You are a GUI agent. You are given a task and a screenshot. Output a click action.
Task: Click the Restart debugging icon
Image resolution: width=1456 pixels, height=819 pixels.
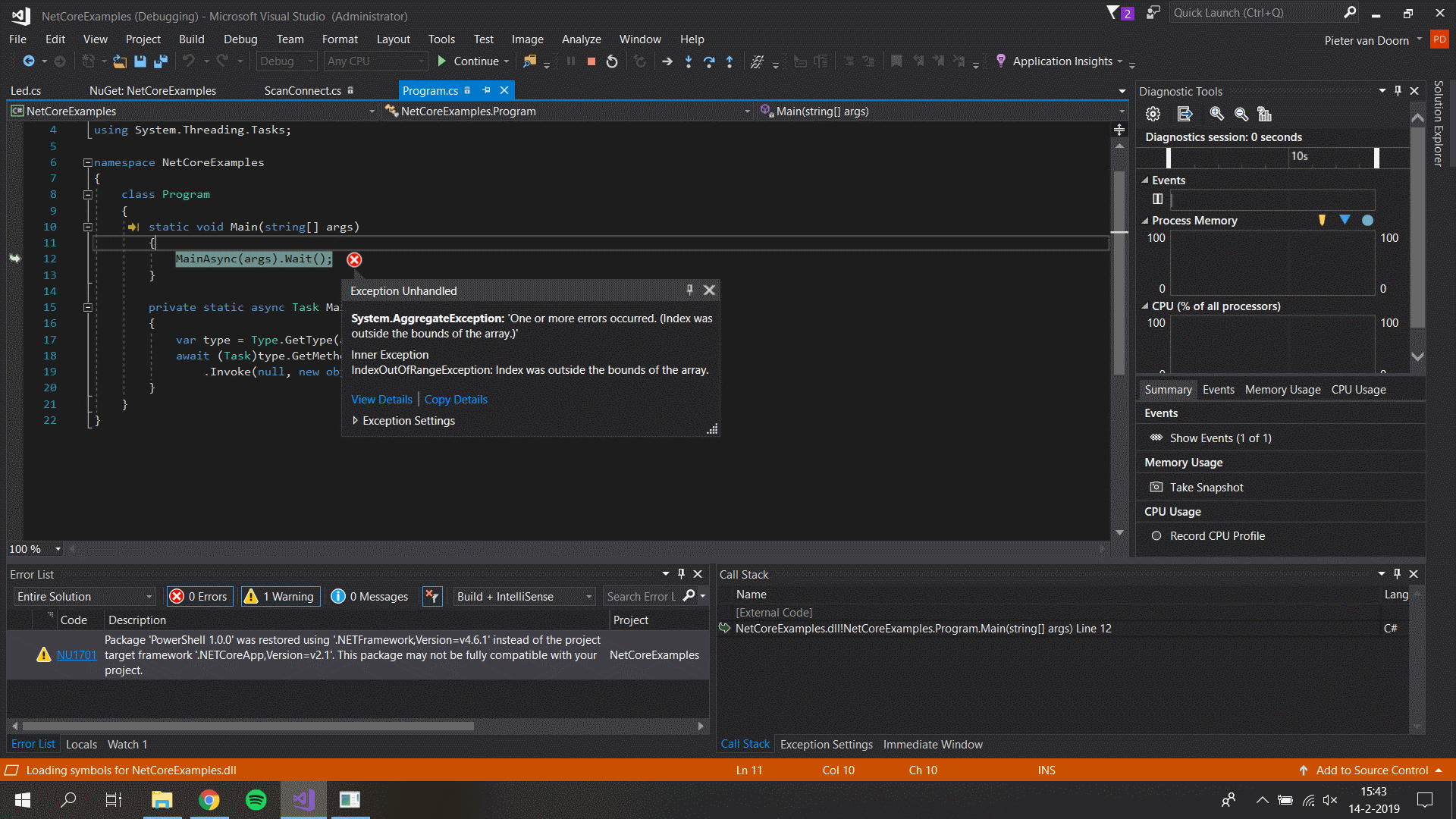click(612, 61)
